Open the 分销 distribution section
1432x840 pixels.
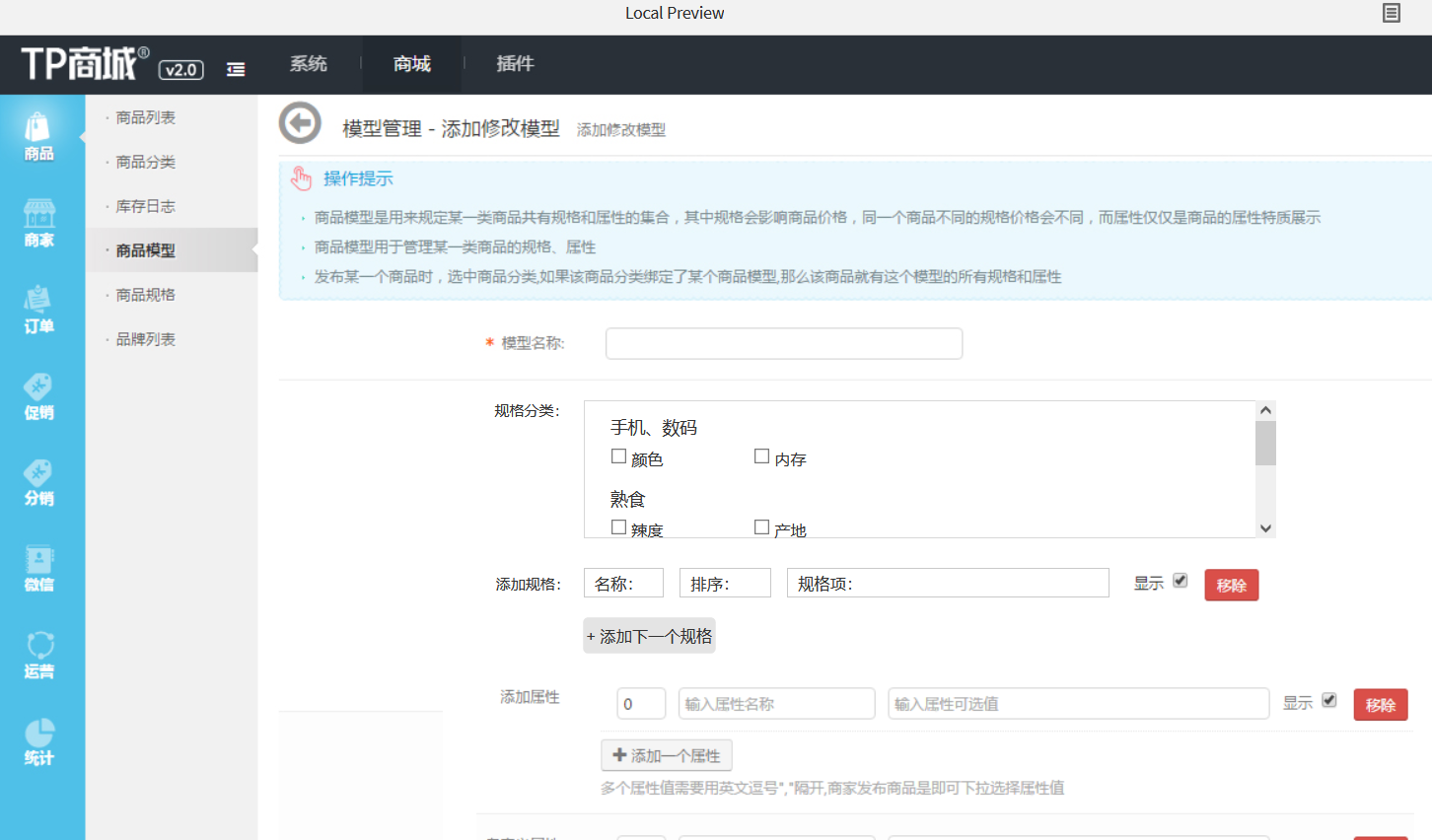(x=39, y=482)
